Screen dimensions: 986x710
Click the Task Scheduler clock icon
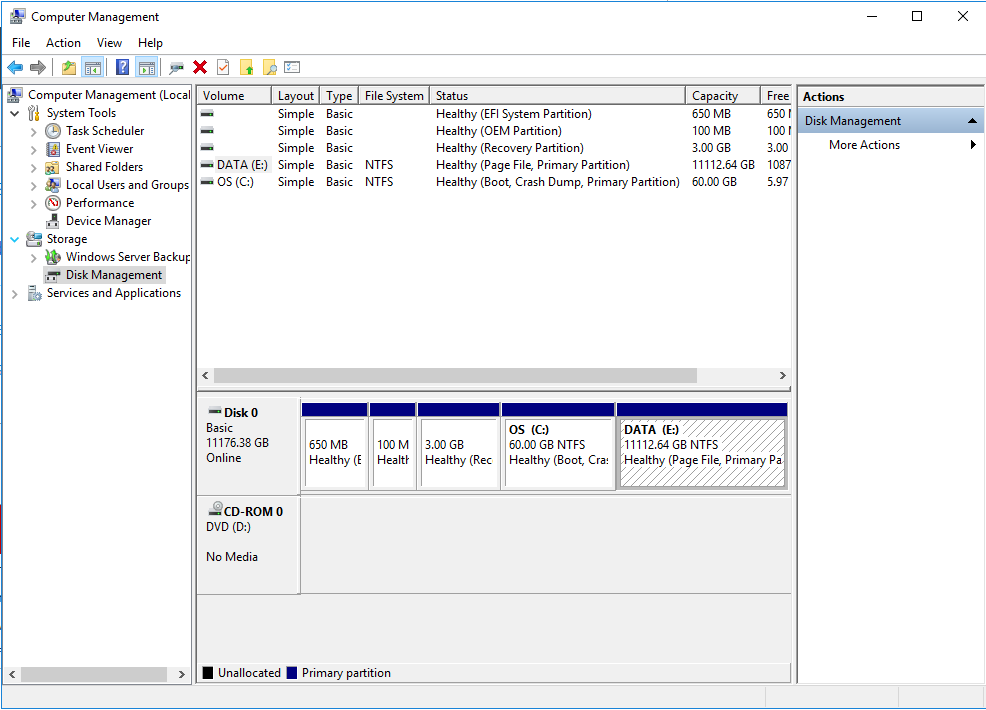53,131
